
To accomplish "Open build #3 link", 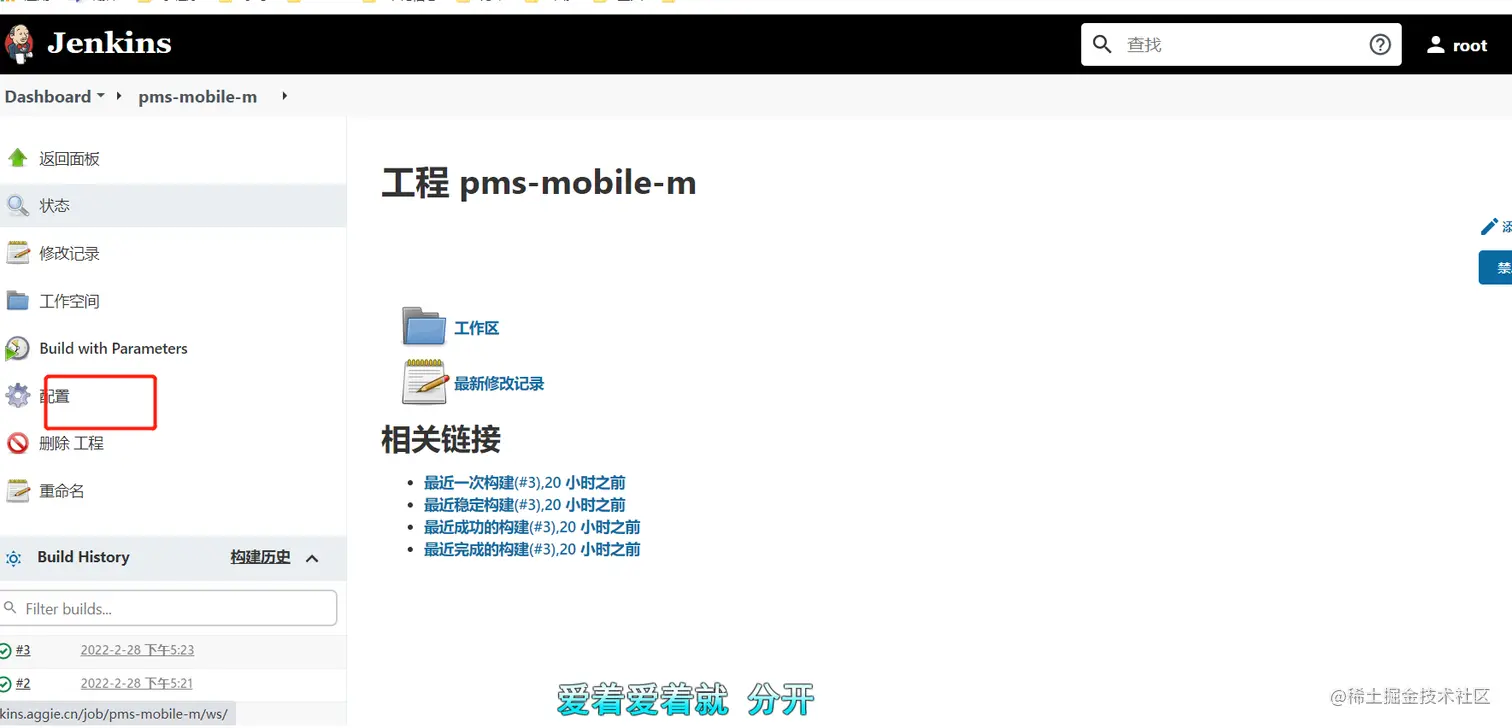I will coord(23,650).
